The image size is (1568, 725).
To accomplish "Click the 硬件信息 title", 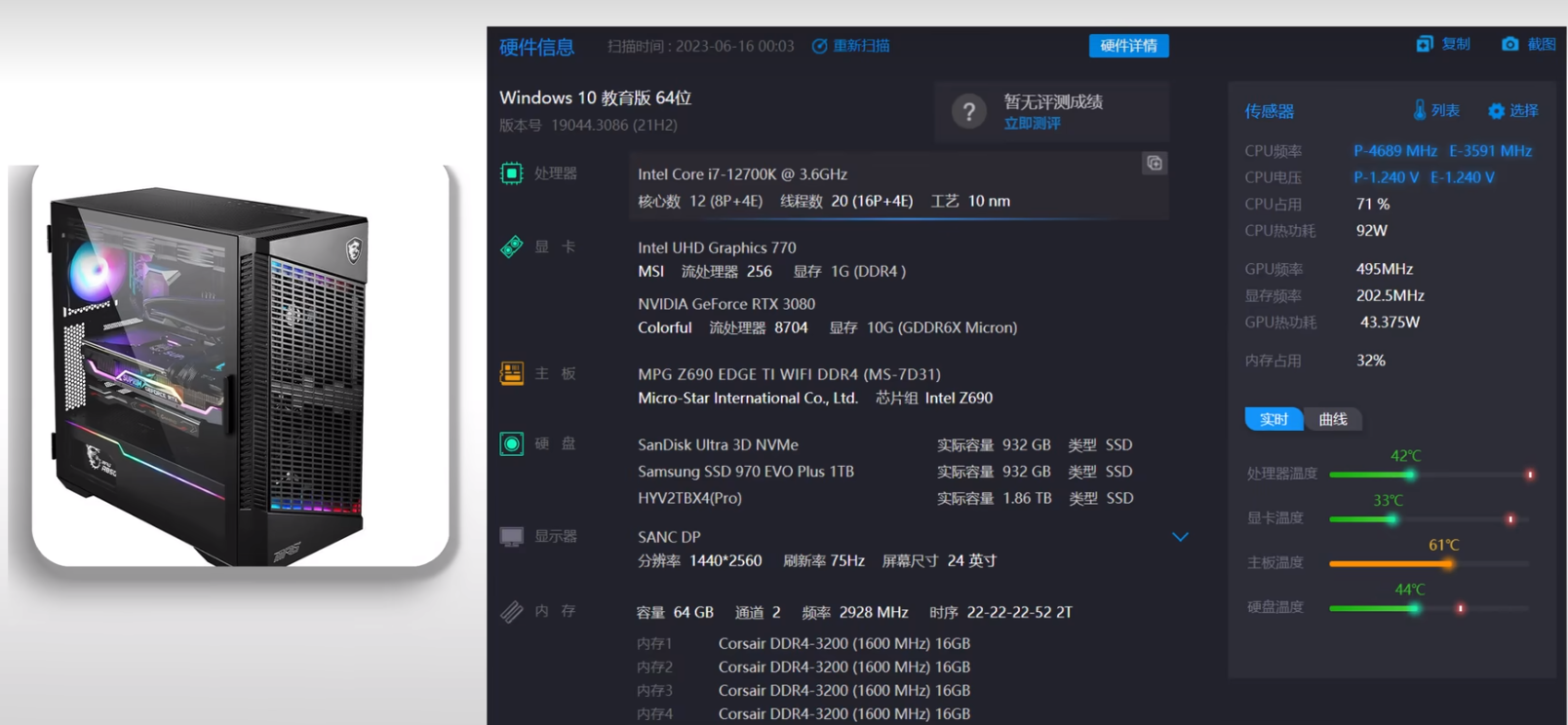I will pos(536,47).
